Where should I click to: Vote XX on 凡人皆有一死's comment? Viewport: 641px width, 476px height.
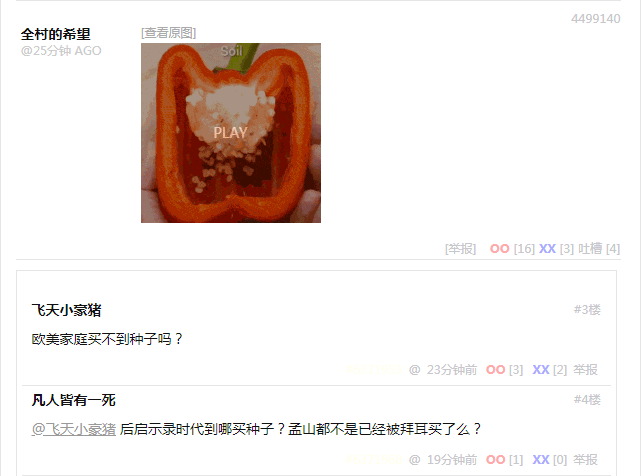tap(541, 460)
